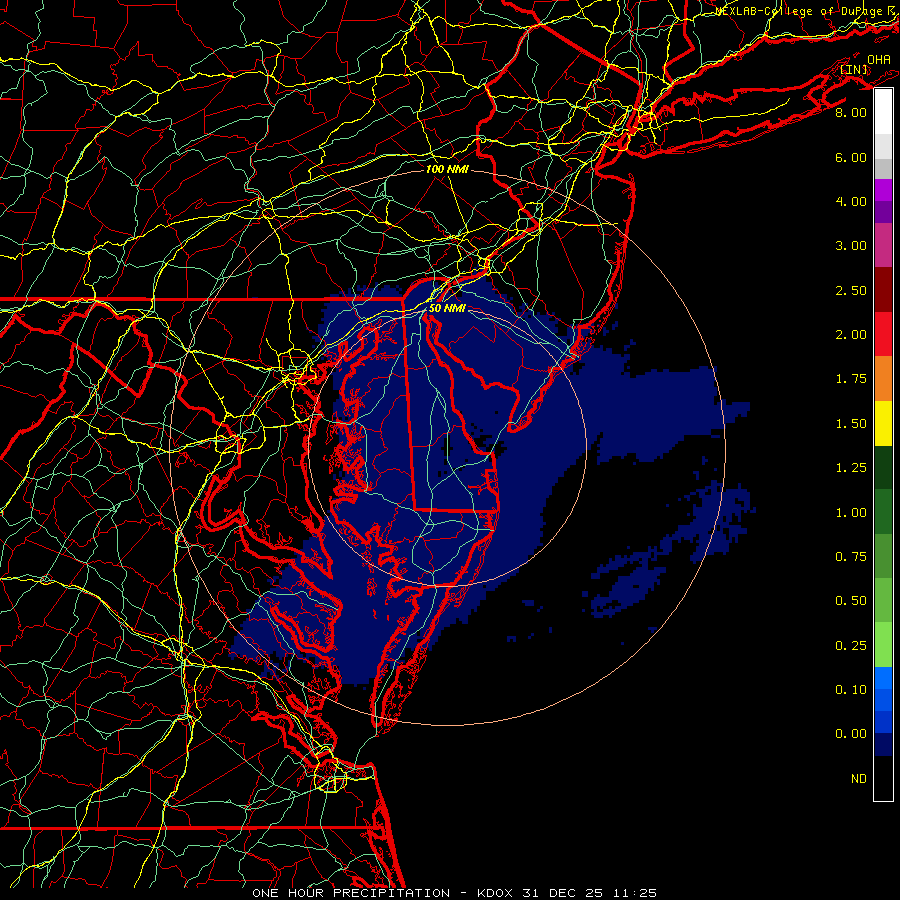900x900 pixels.
Task: Click the '0.50' legend value
Action: pos(851,601)
